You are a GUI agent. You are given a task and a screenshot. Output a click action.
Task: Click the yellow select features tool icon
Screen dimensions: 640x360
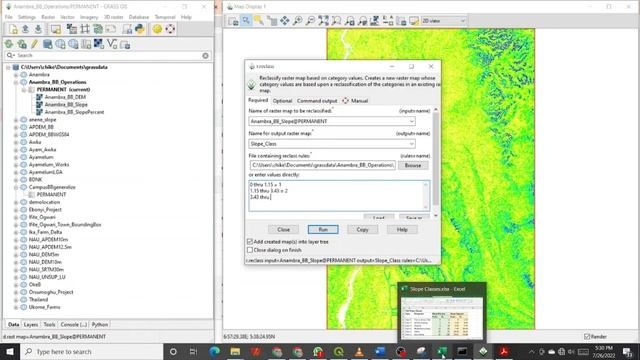pos(258,20)
